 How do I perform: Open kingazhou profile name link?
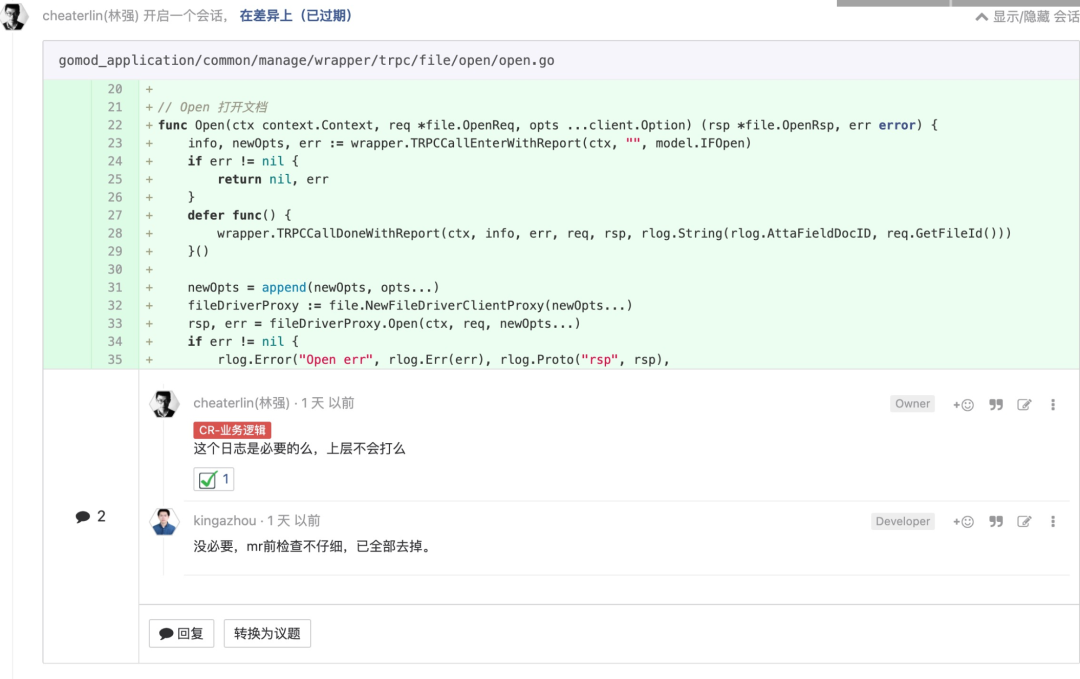coord(225,521)
